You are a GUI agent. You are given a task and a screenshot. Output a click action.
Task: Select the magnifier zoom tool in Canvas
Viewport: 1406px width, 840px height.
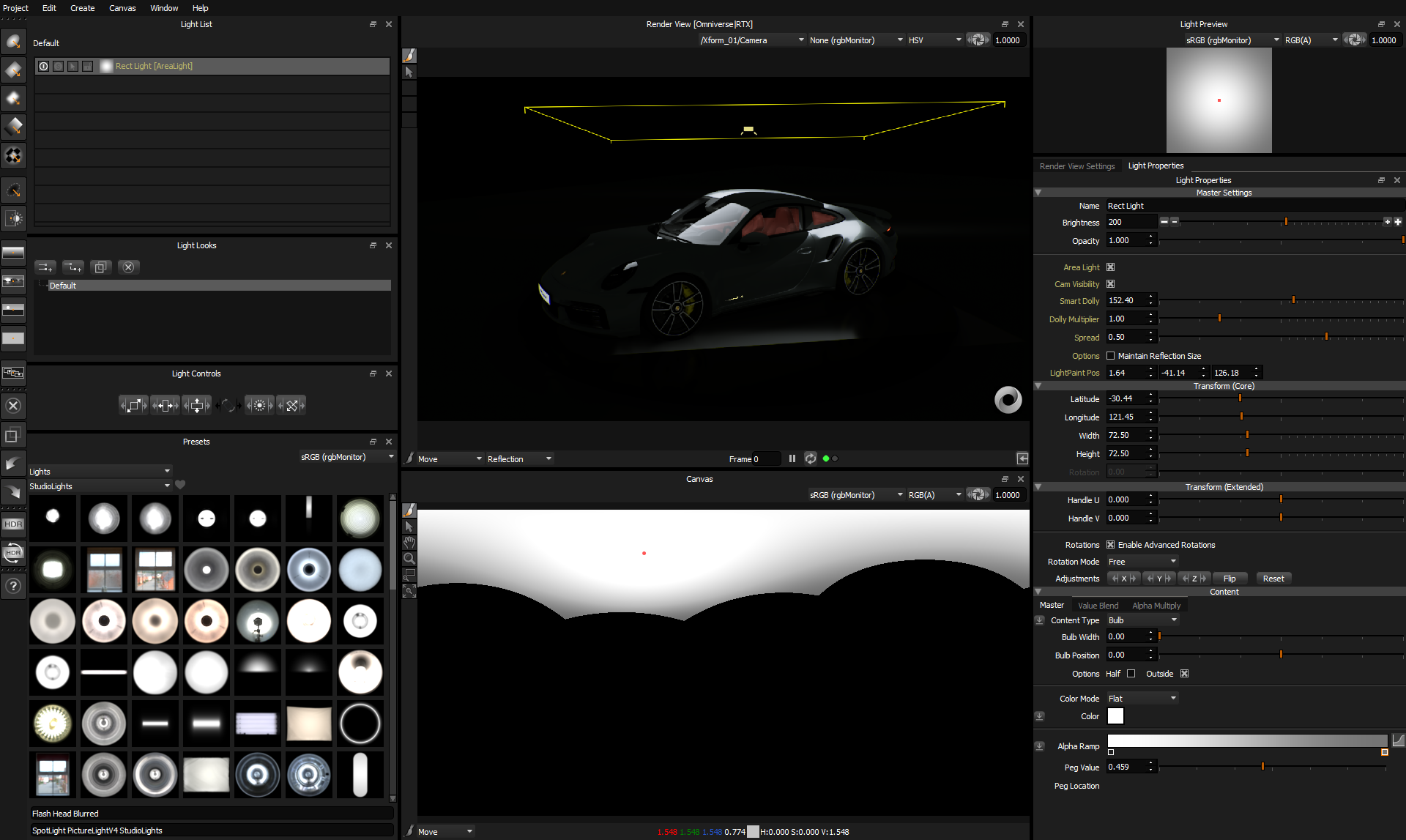click(x=409, y=559)
